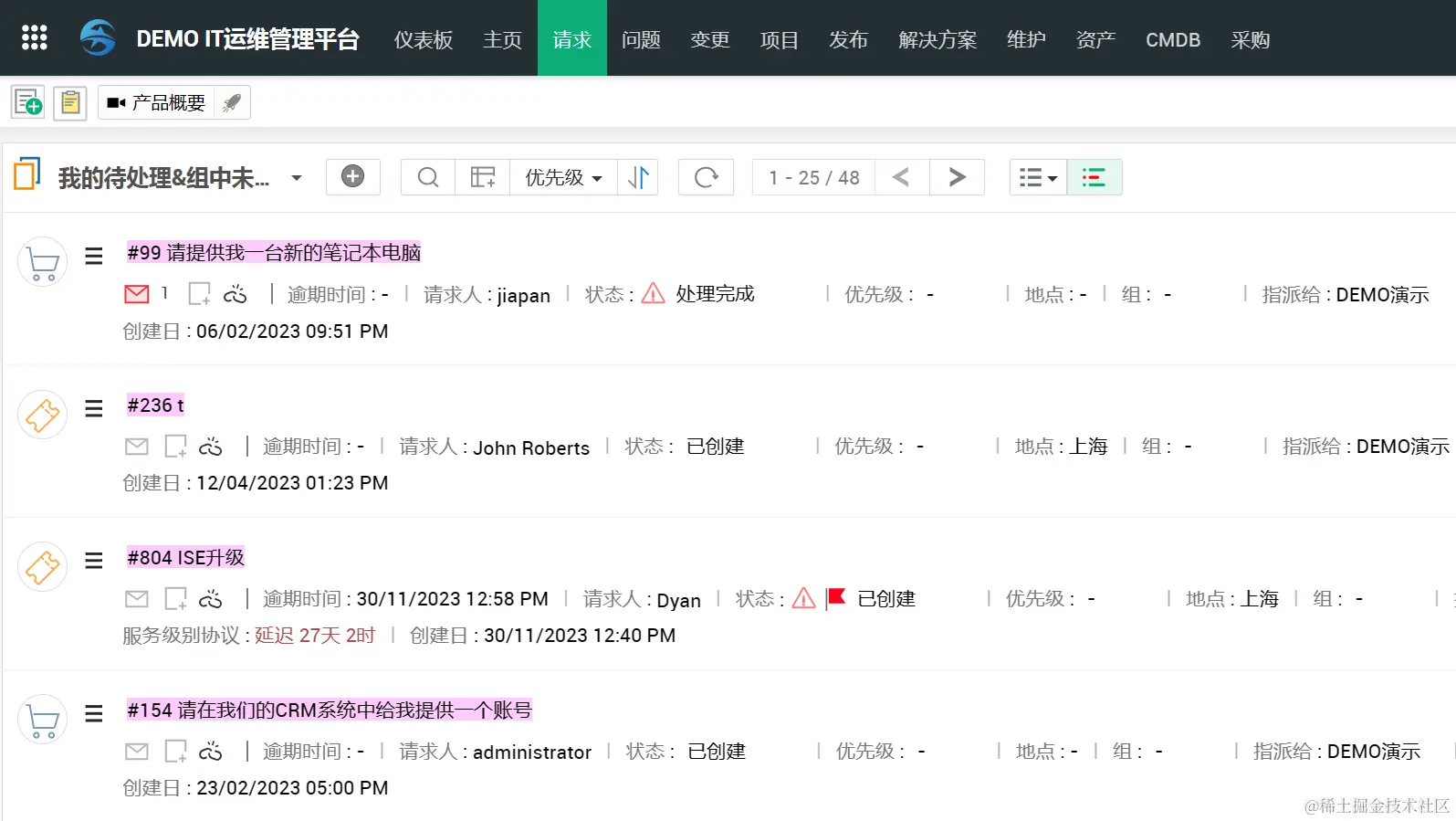
Task: Click the new request form icon
Action: 28,102
